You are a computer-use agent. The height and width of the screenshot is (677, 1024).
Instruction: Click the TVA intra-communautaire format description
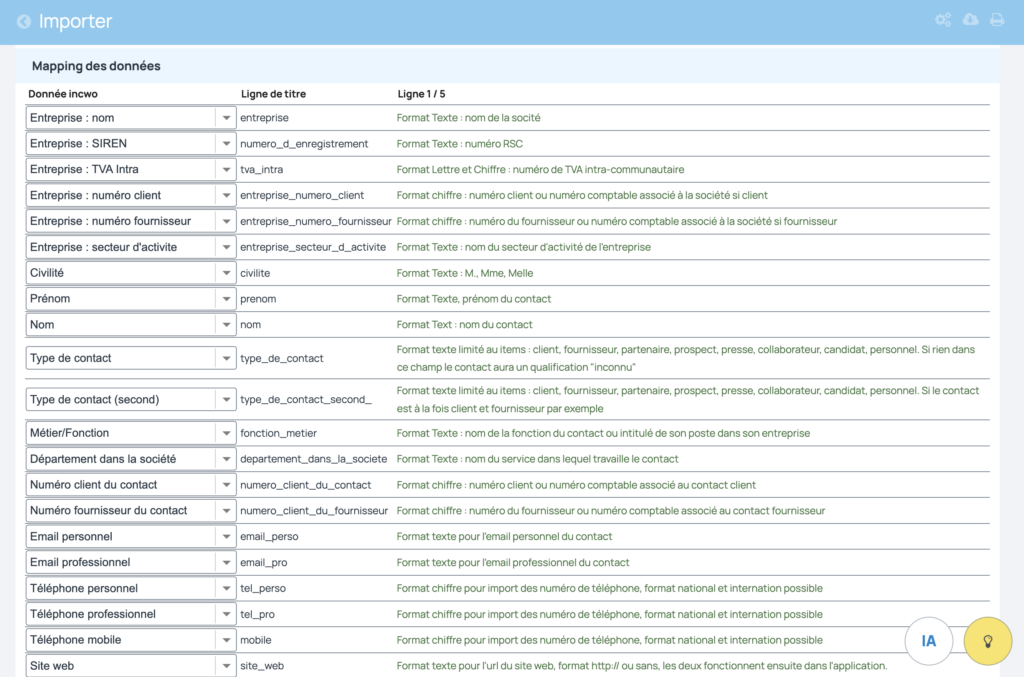coord(540,170)
